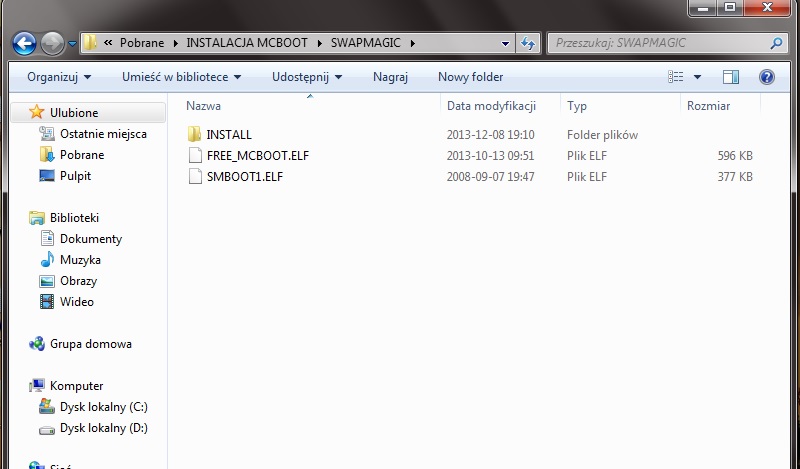Click the Ulubione star icon
This screenshot has height=469, width=800.
pos(36,112)
